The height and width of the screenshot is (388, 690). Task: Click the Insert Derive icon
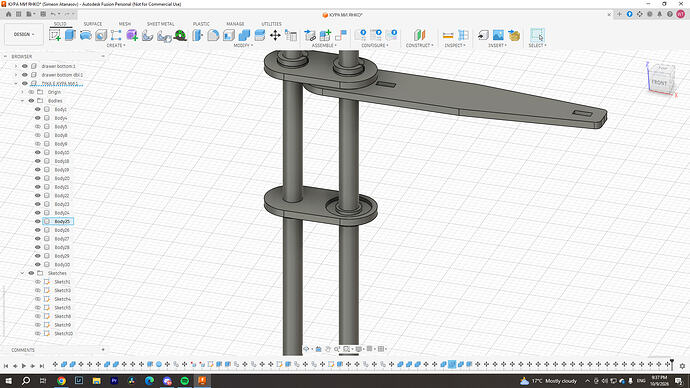483,35
